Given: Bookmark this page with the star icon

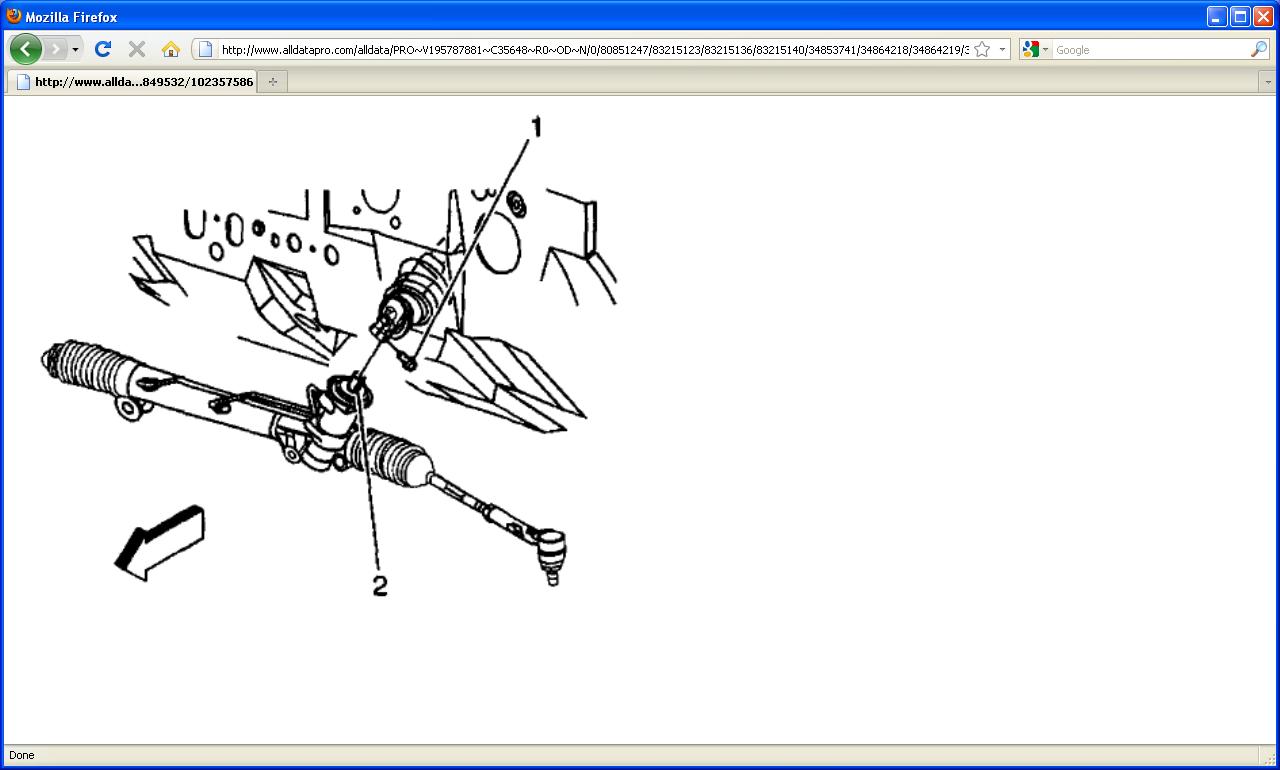Looking at the screenshot, I should click(x=982, y=49).
